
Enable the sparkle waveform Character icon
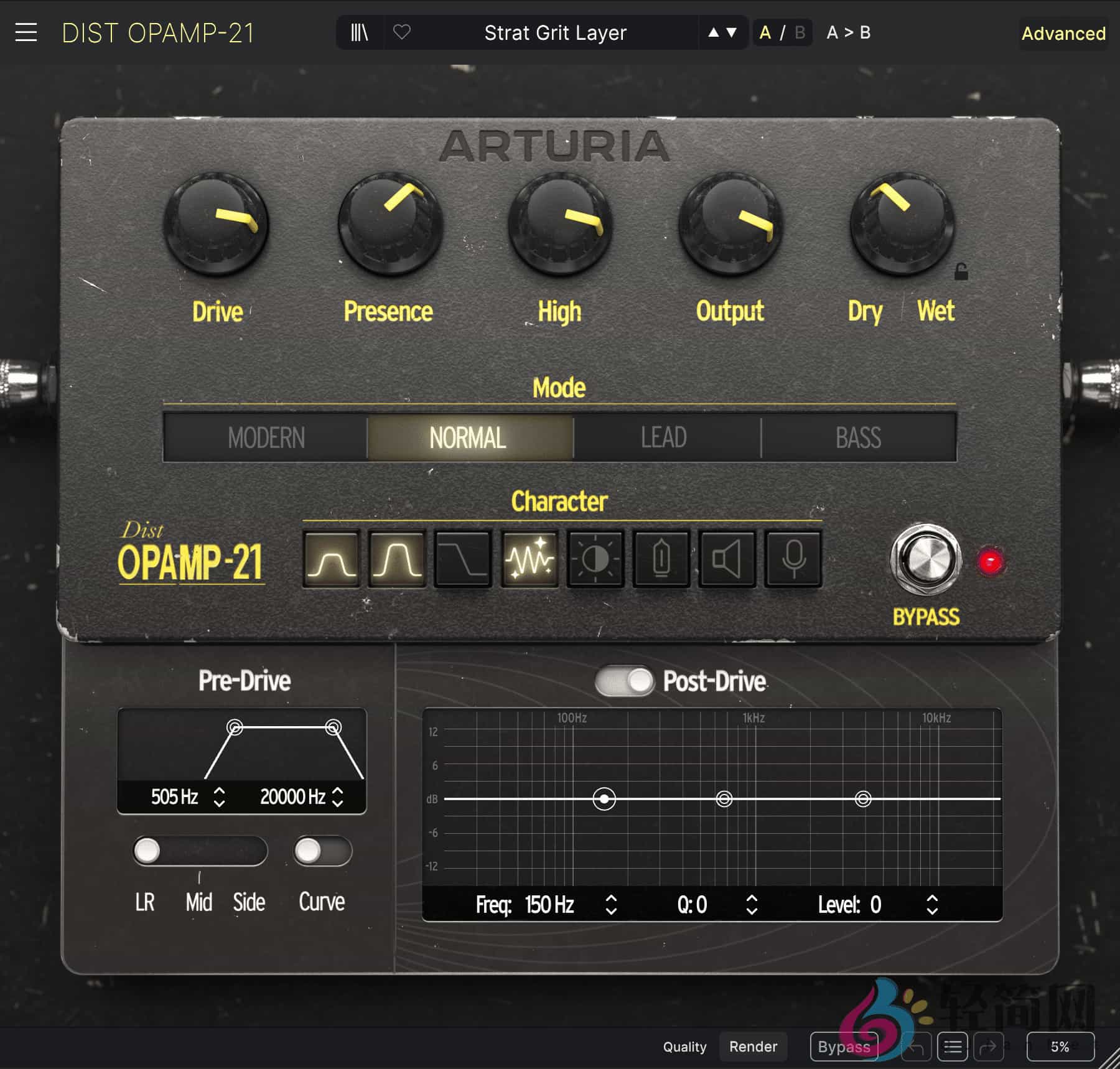pos(529,559)
